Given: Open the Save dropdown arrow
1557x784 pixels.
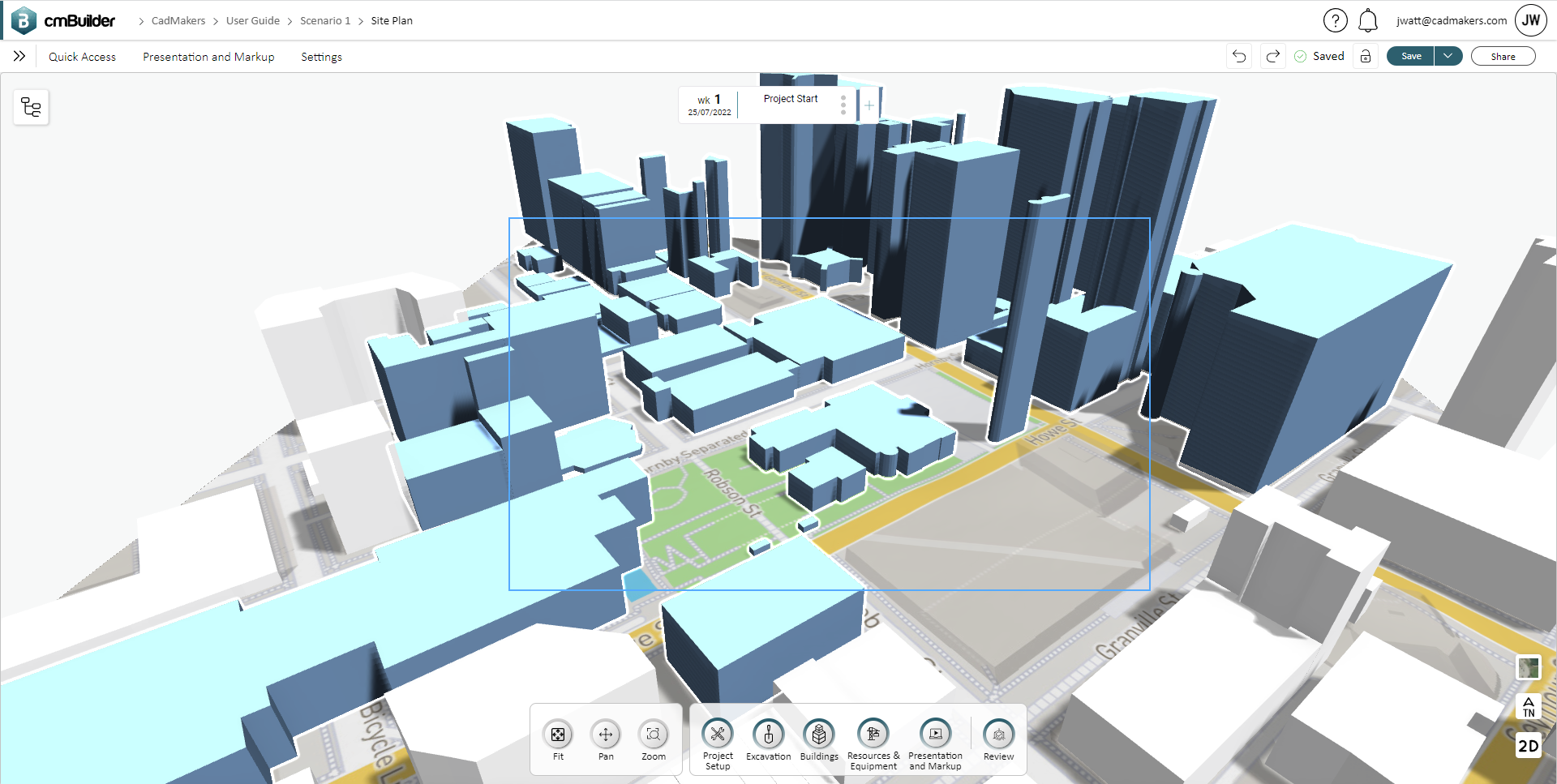Looking at the screenshot, I should pos(1448,56).
